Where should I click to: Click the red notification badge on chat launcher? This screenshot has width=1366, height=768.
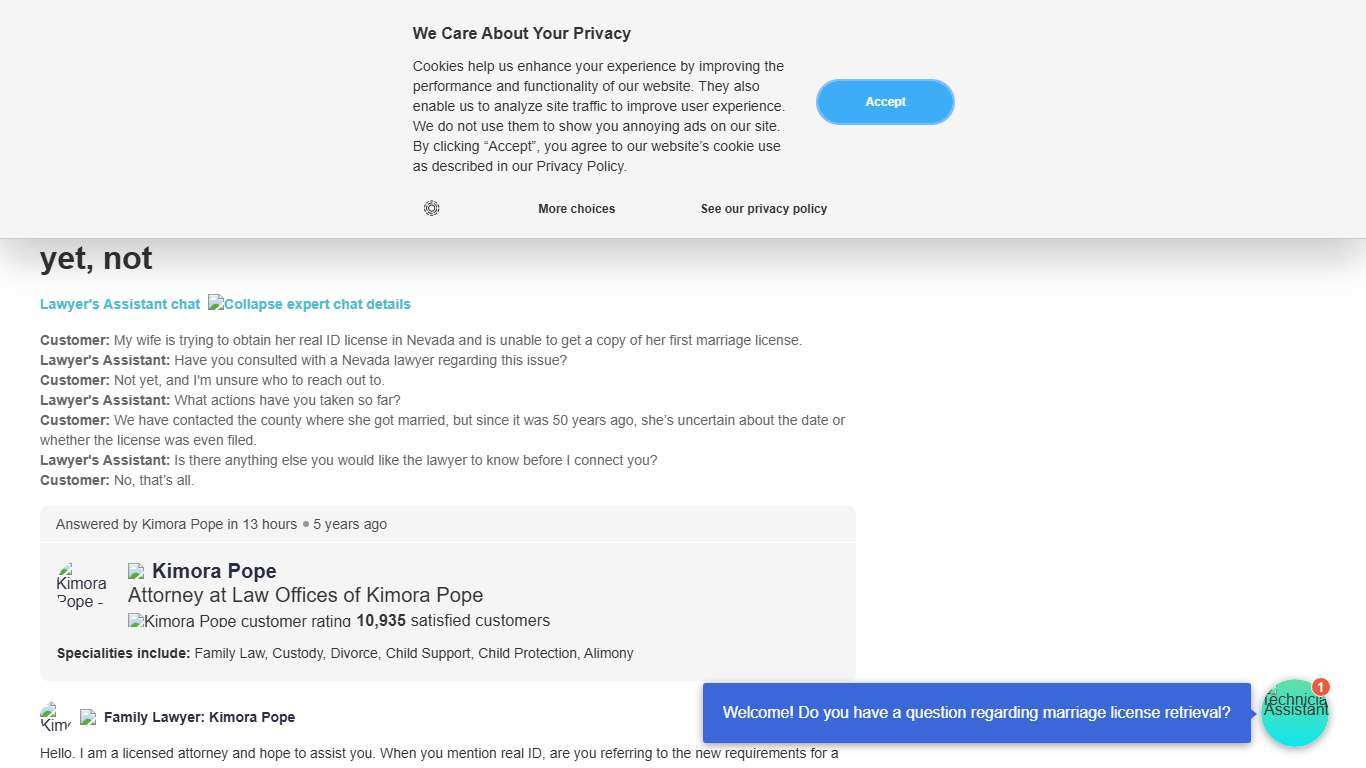click(x=1321, y=687)
